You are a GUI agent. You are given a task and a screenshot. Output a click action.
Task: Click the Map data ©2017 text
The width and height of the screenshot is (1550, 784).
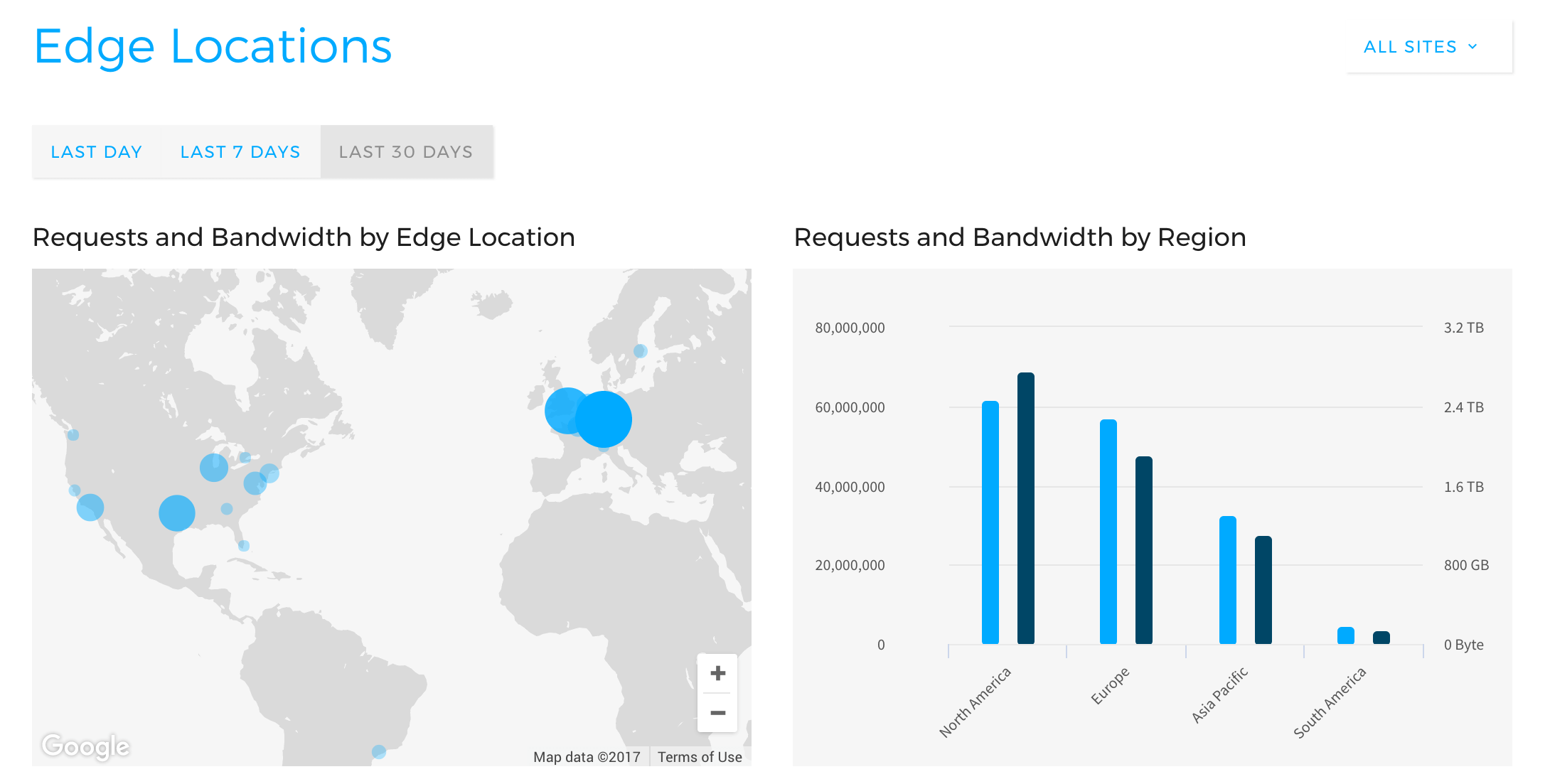[587, 757]
